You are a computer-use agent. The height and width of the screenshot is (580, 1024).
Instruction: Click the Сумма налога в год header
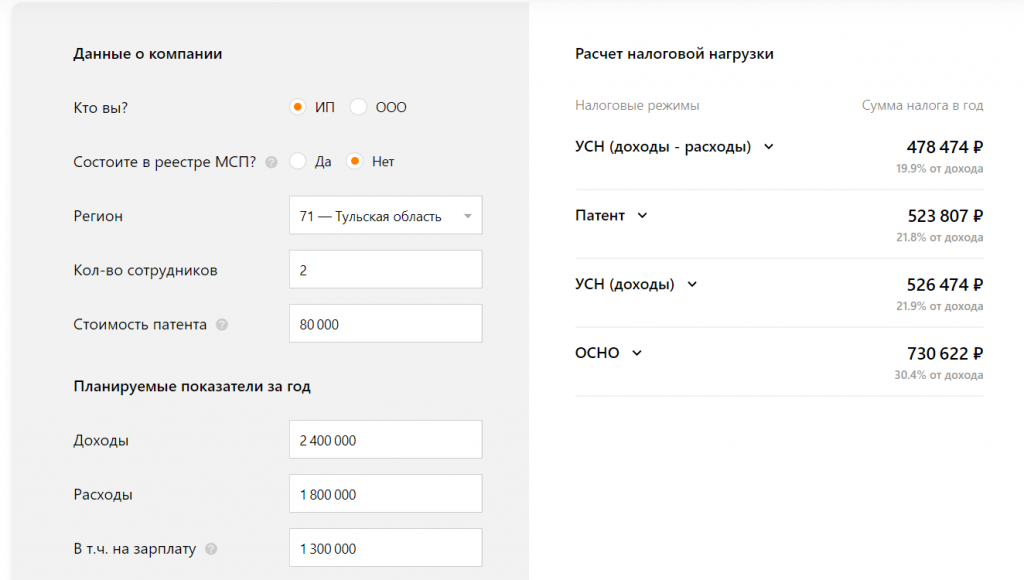click(x=922, y=105)
